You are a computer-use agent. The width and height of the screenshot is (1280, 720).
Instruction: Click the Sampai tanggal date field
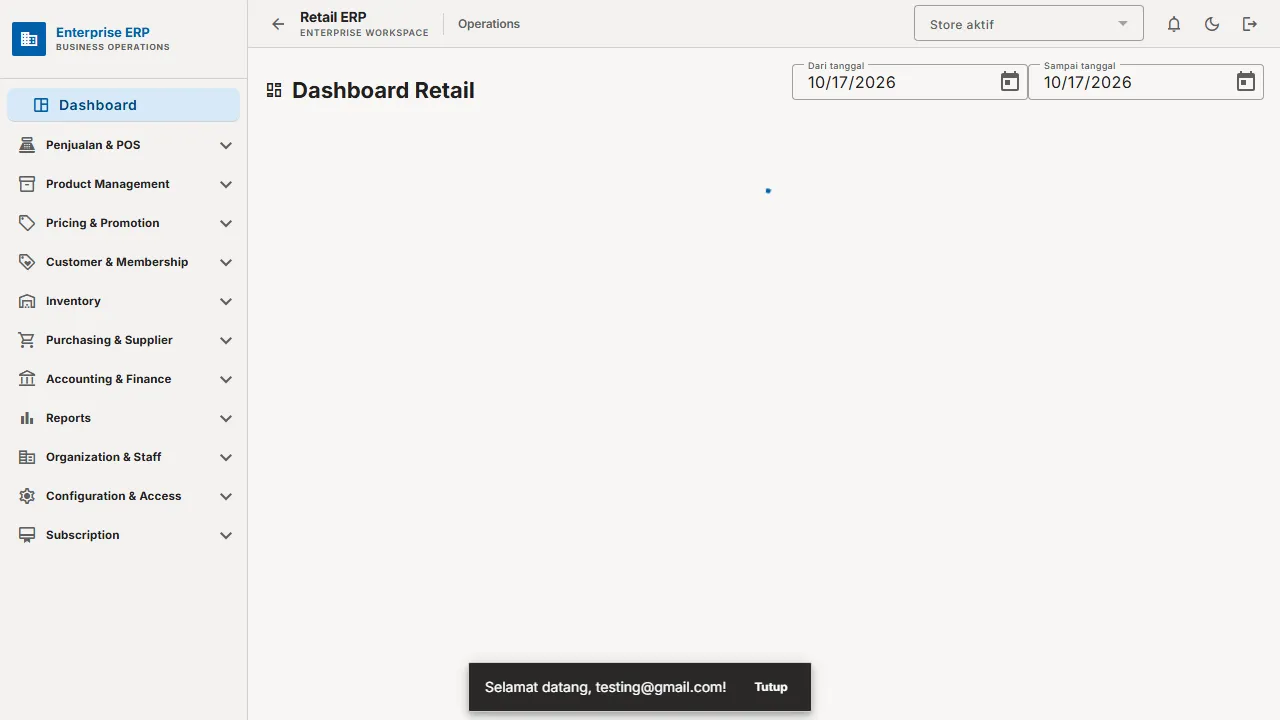pyautogui.click(x=1145, y=82)
